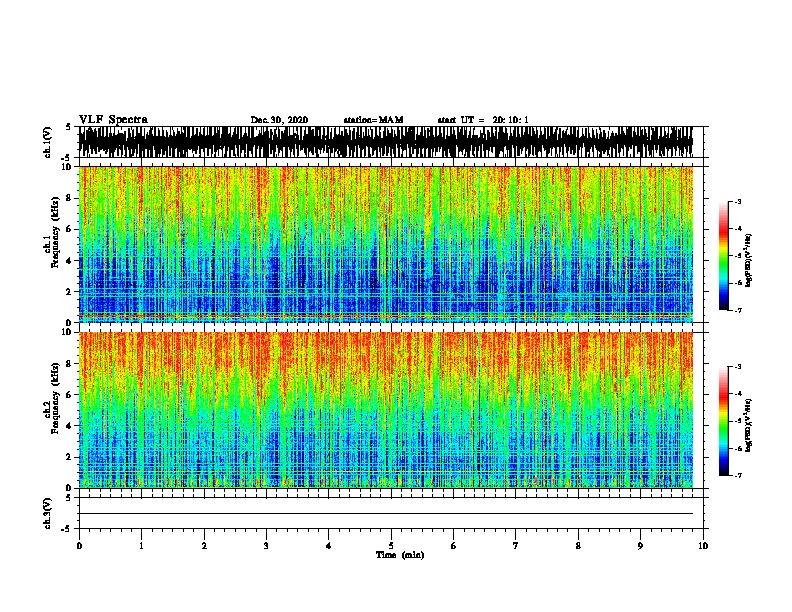Click time axis tick label "4"

[329, 546]
